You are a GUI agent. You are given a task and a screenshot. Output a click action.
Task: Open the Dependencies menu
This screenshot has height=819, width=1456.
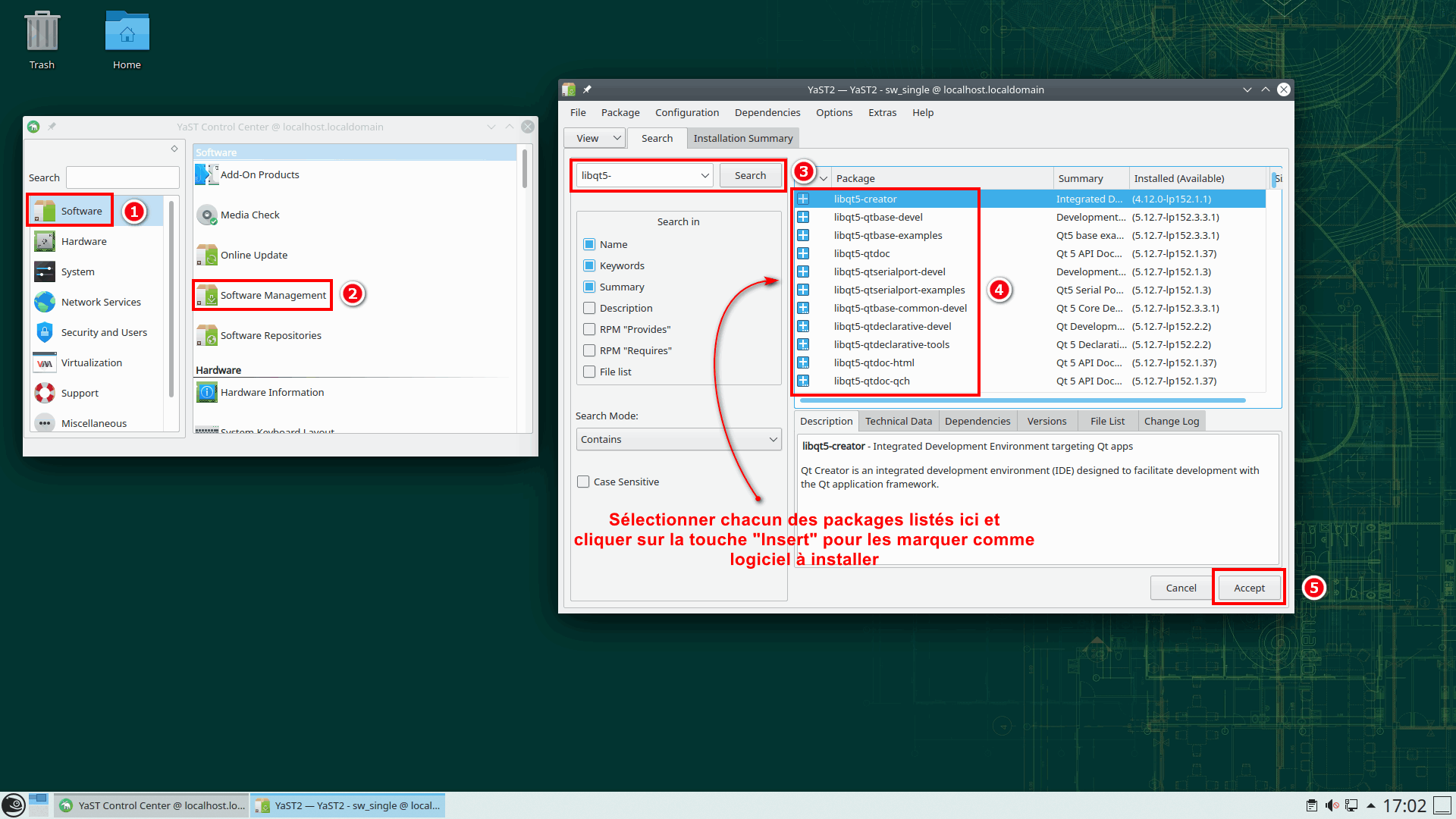coord(767,112)
